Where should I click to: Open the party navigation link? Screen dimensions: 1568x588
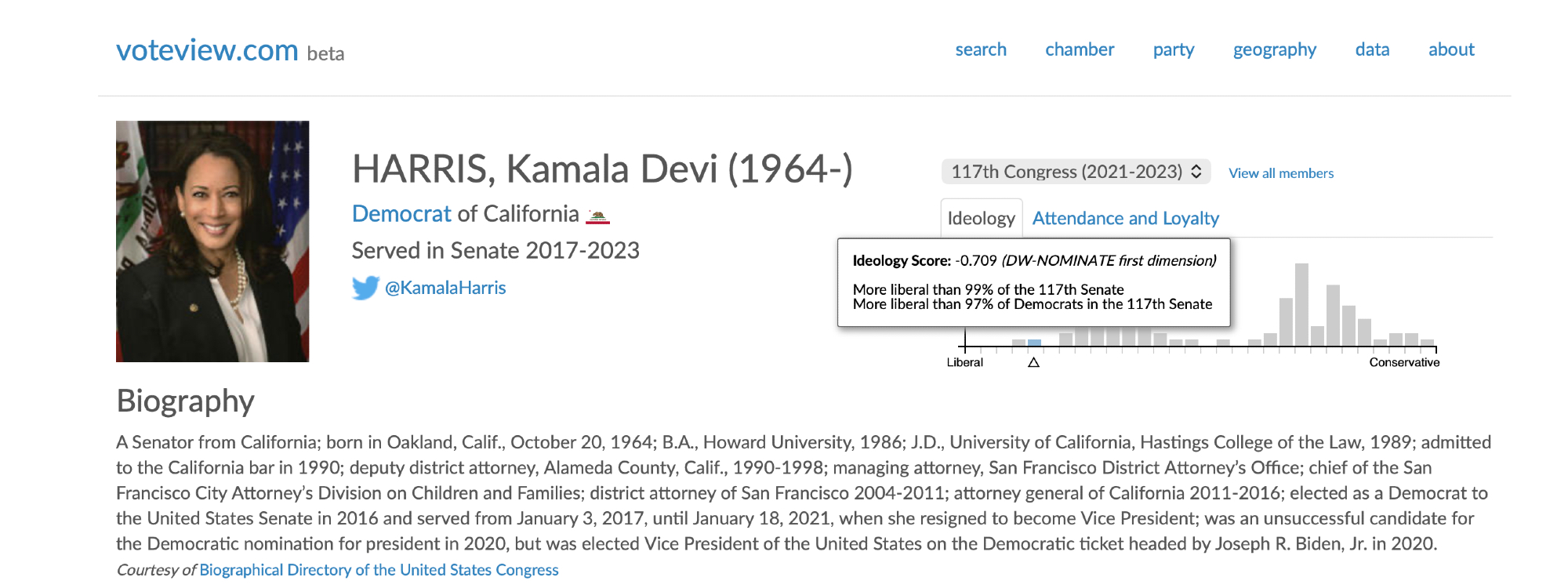click(1173, 49)
